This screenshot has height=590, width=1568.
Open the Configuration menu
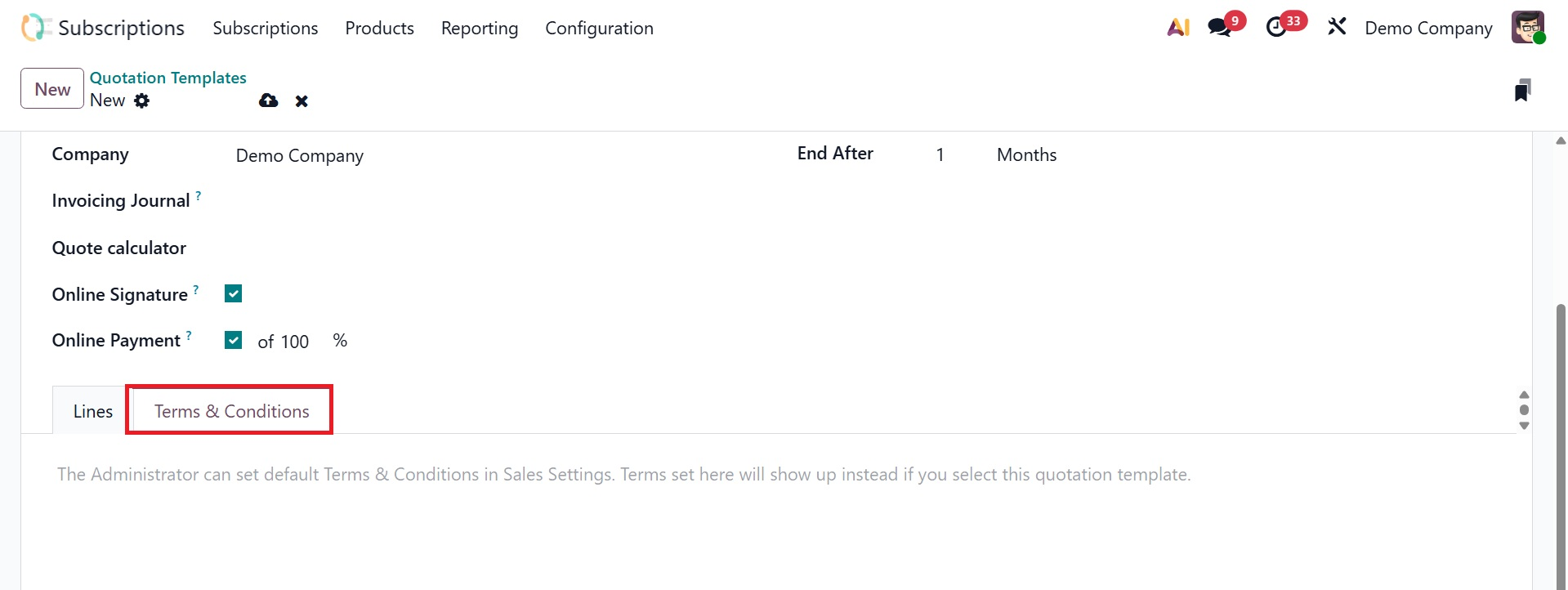(599, 29)
